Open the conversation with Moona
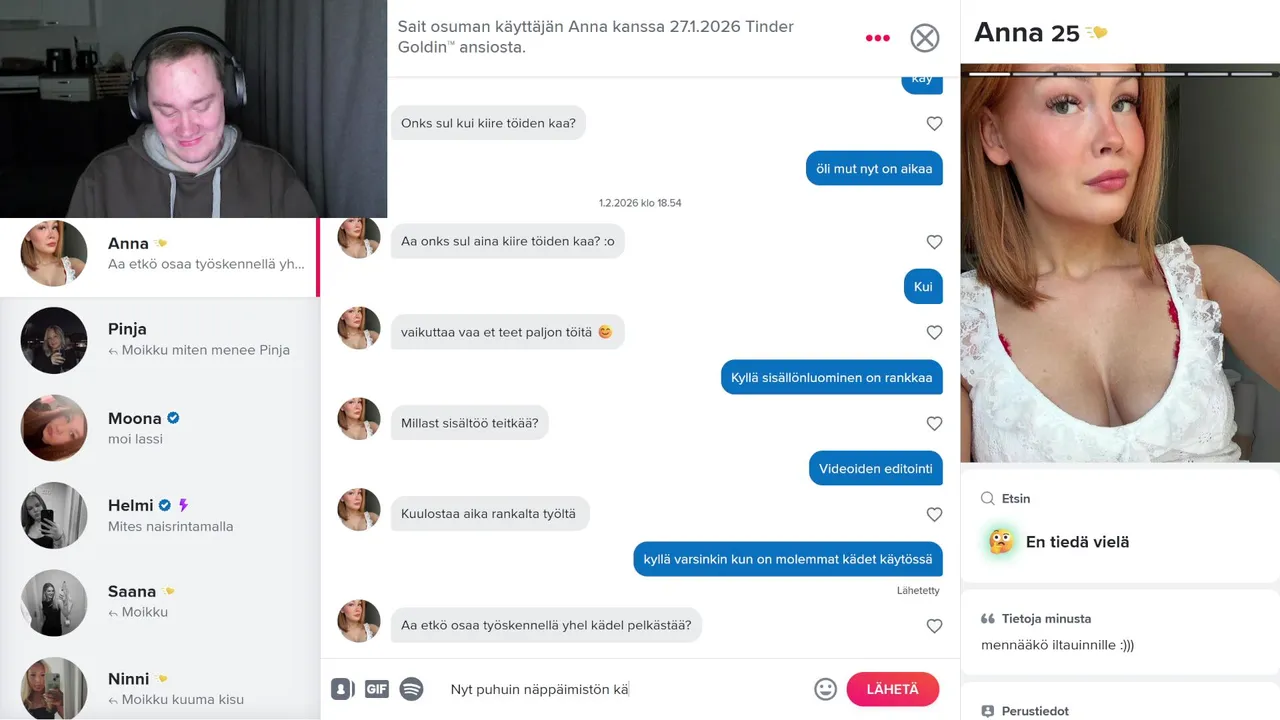 (160, 428)
